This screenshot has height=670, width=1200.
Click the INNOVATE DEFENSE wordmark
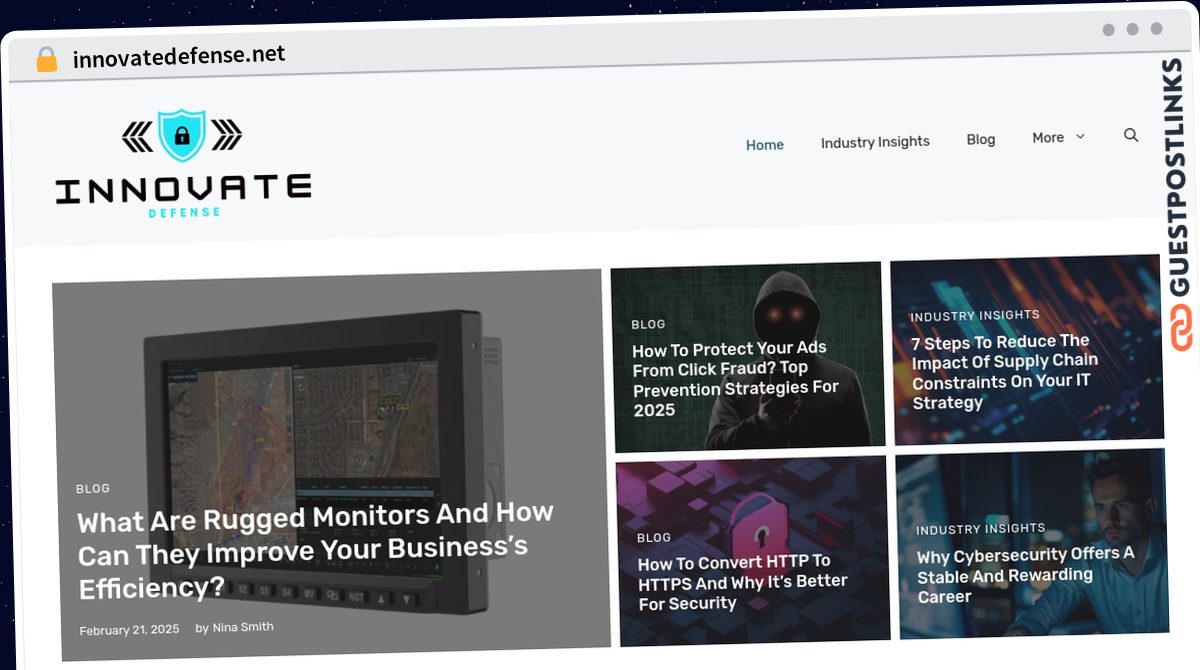(x=183, y=193)
